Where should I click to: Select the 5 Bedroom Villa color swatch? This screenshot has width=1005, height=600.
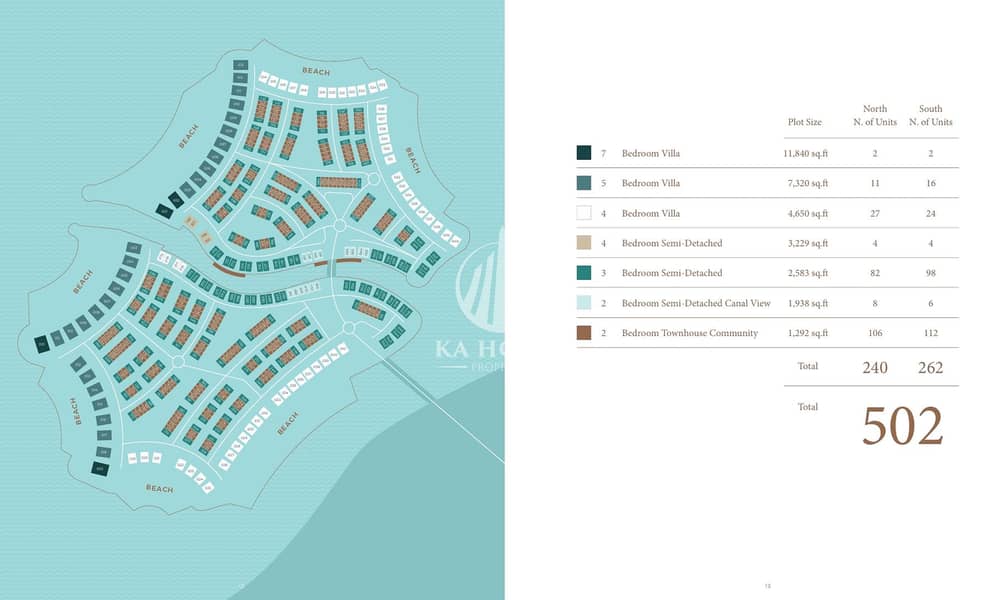click(x=584, y=183)
